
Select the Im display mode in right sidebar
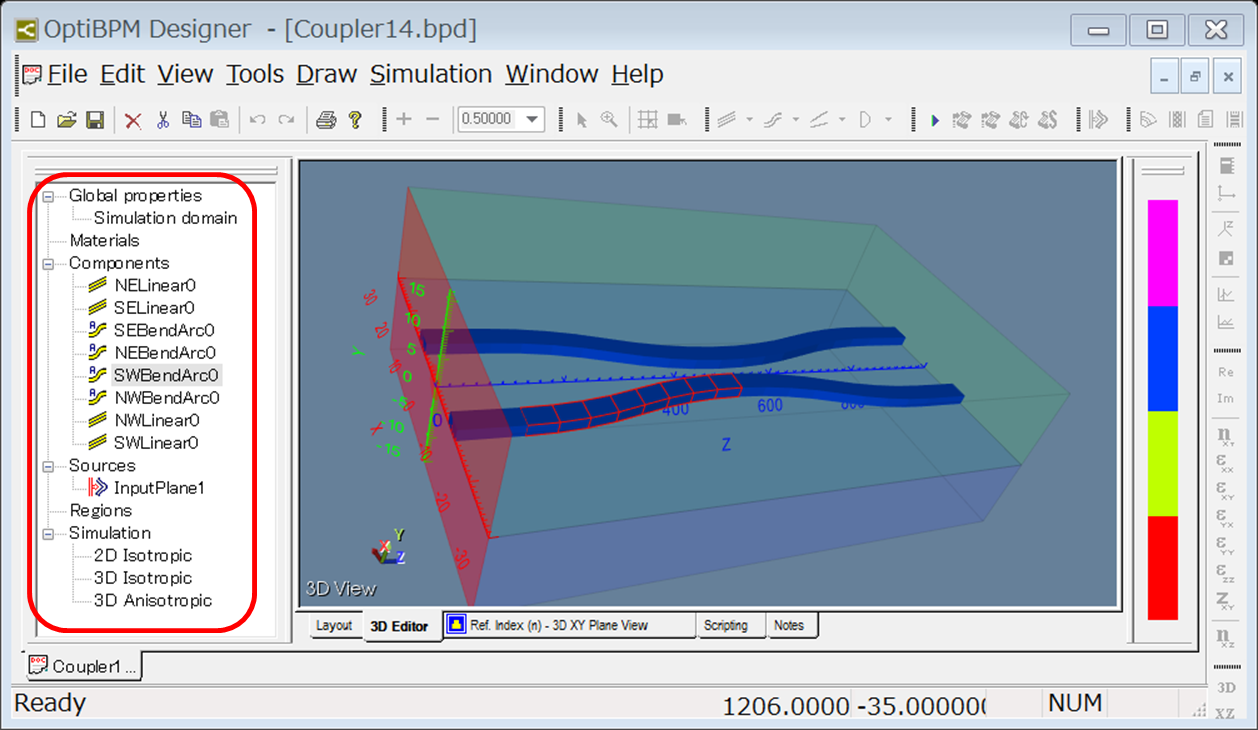[x=1226, y=400]
